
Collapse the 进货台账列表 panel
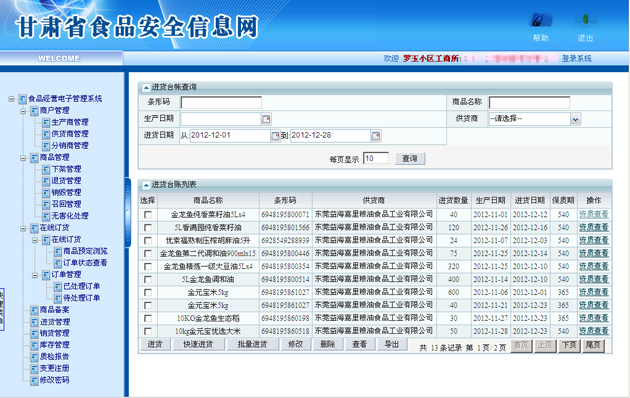(146, 185)
